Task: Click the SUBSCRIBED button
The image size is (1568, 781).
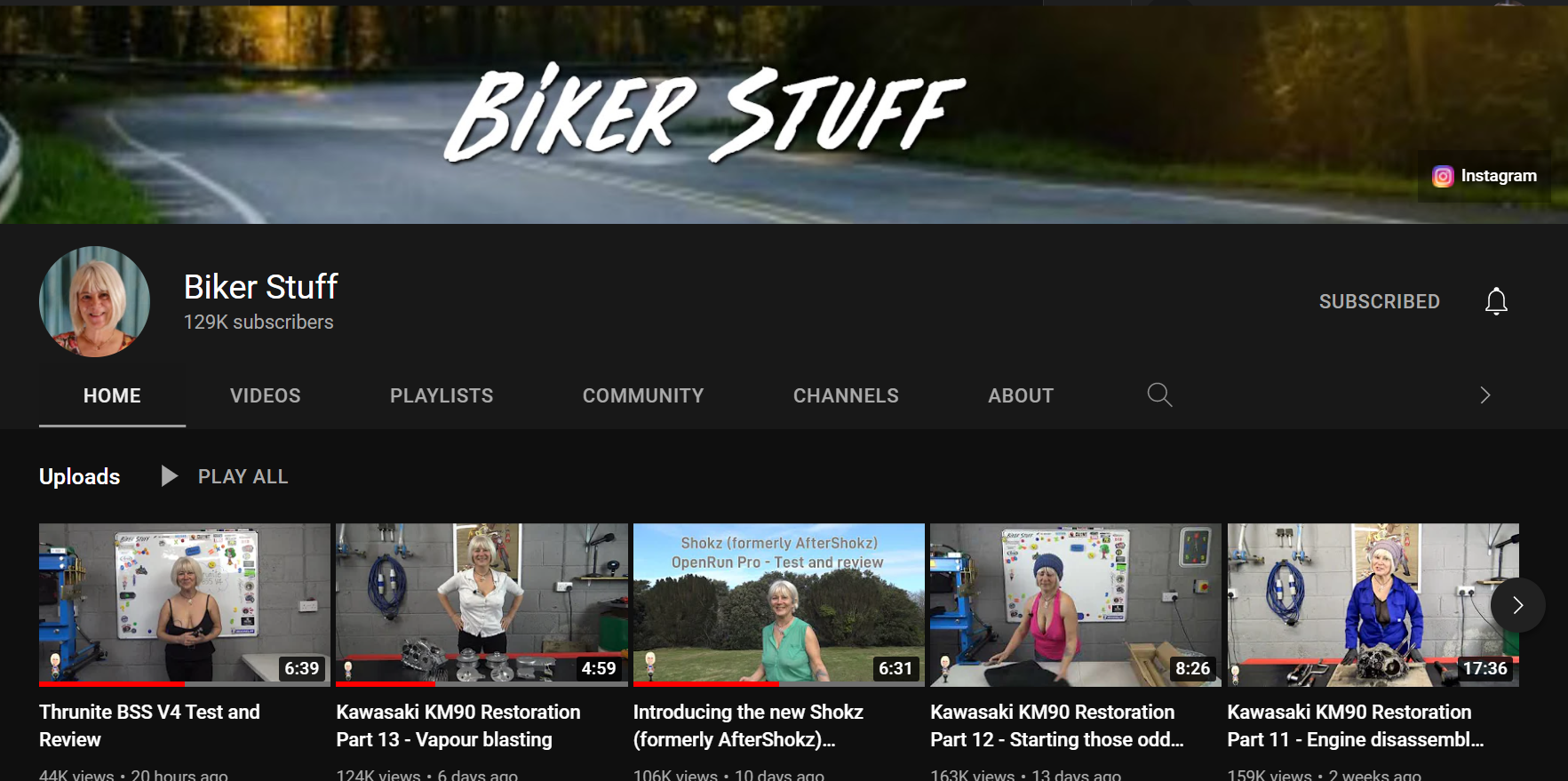Action: (1379, 301)
